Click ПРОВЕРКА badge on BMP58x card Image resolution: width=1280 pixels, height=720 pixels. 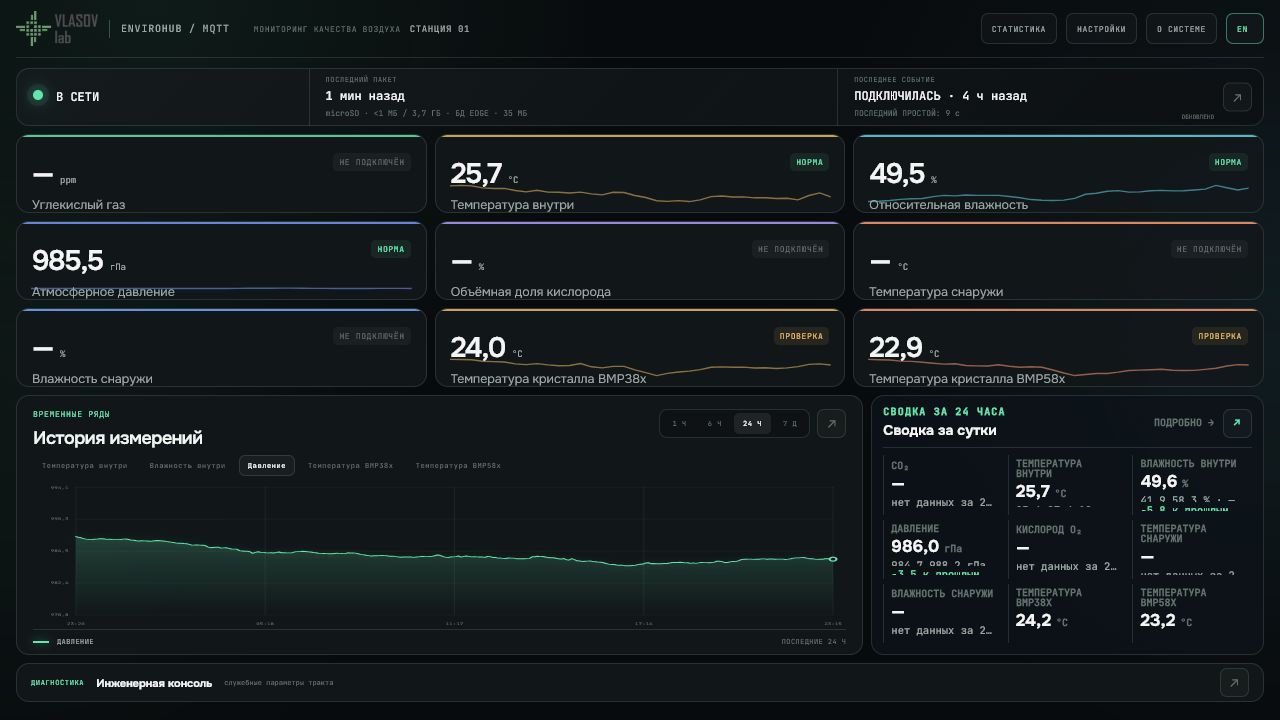pos(1220,336)
